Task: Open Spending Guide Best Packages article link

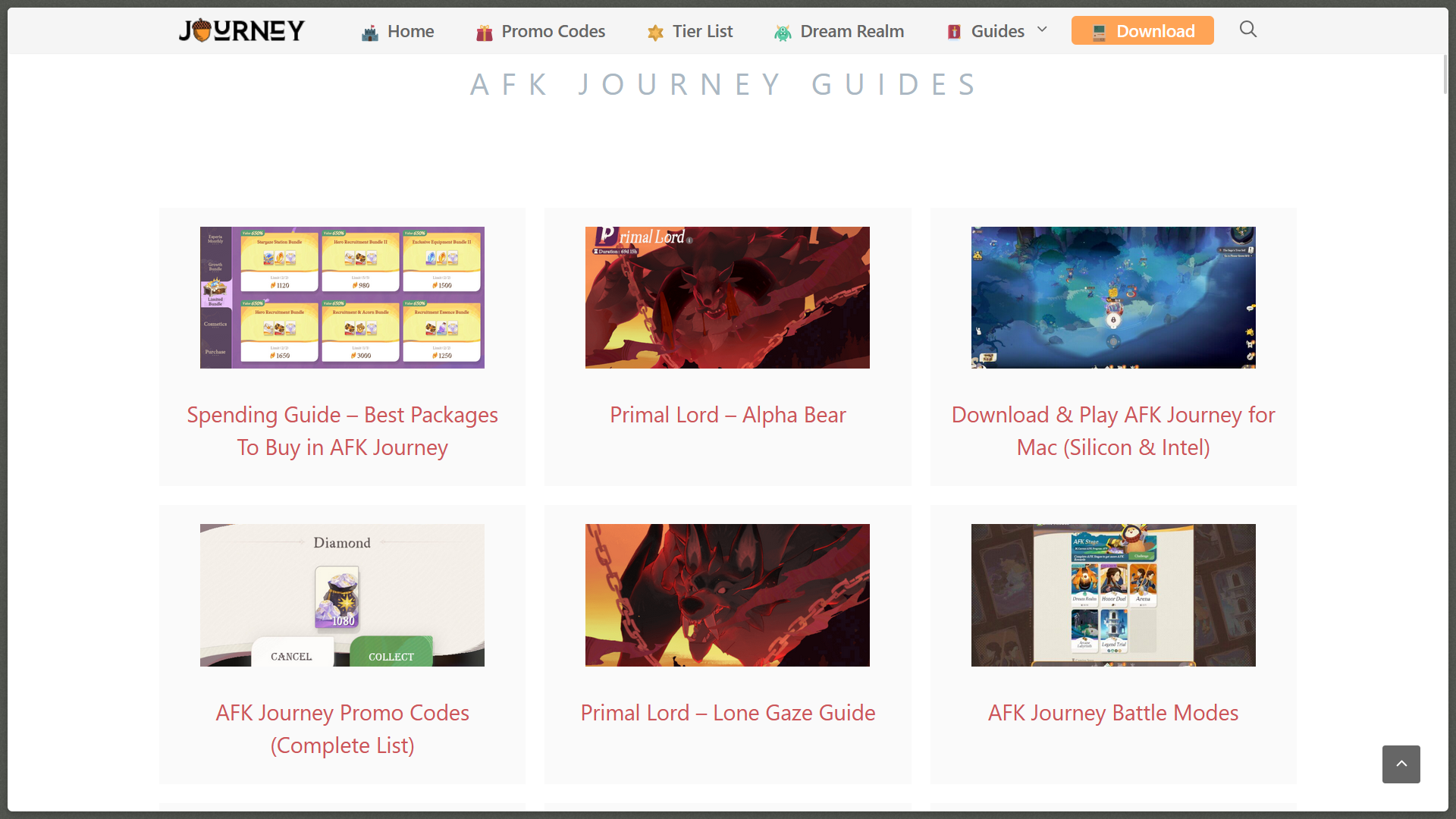Action: [x=342, y=431]
